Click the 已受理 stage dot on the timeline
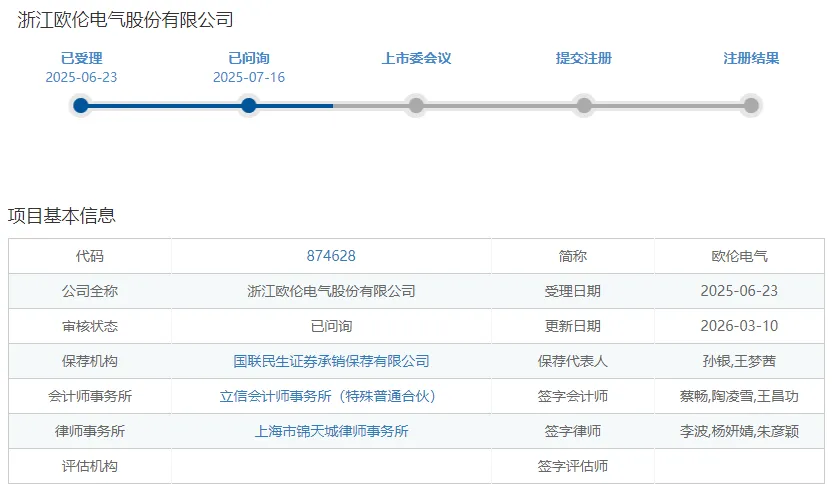The height and width of the screenshot is (490, 833). pyautogui.click(x=81, y=105)
